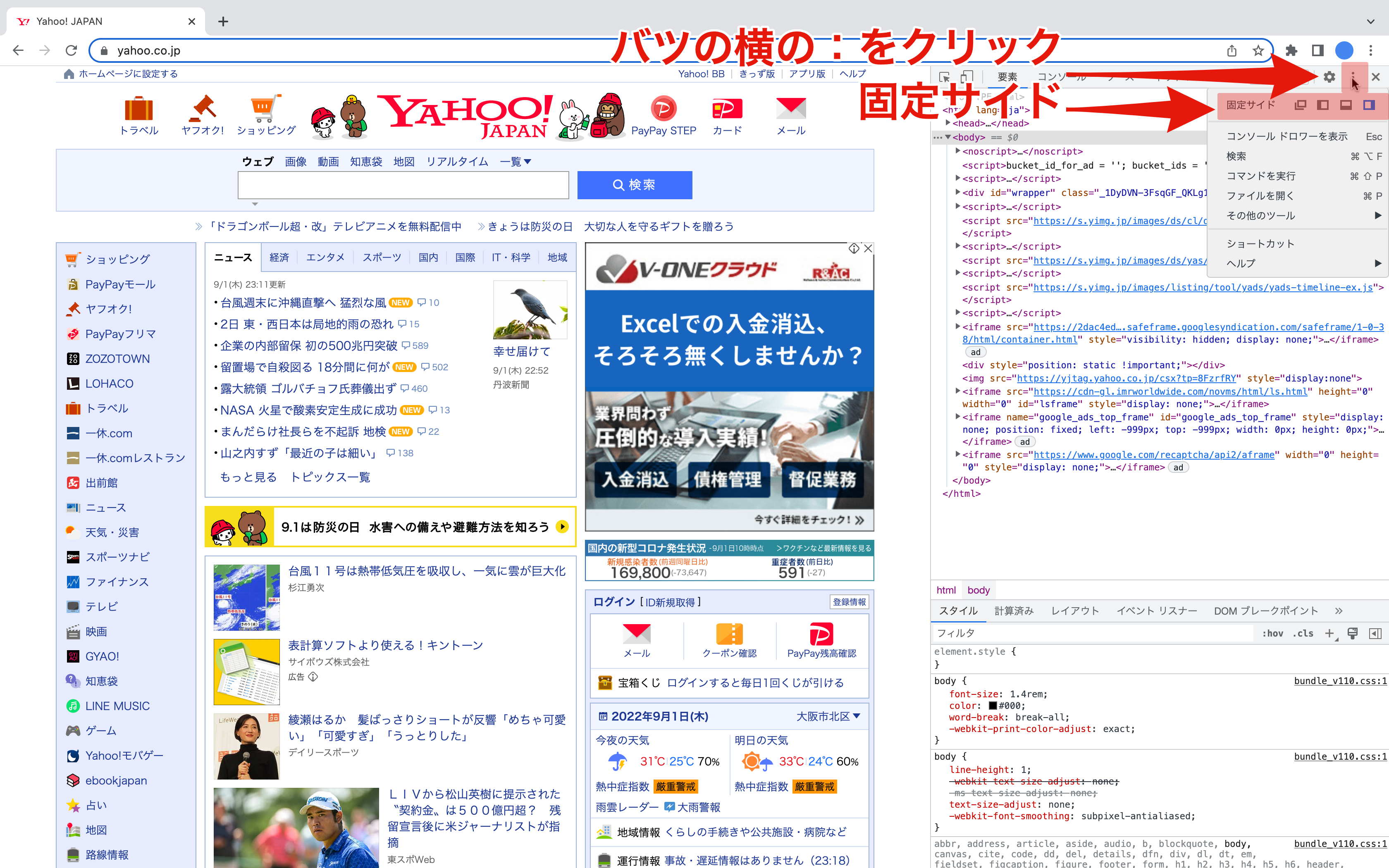The image size is (1389, 868).
Task: Open the カード icon in header
Action: [x=727, y=108]
